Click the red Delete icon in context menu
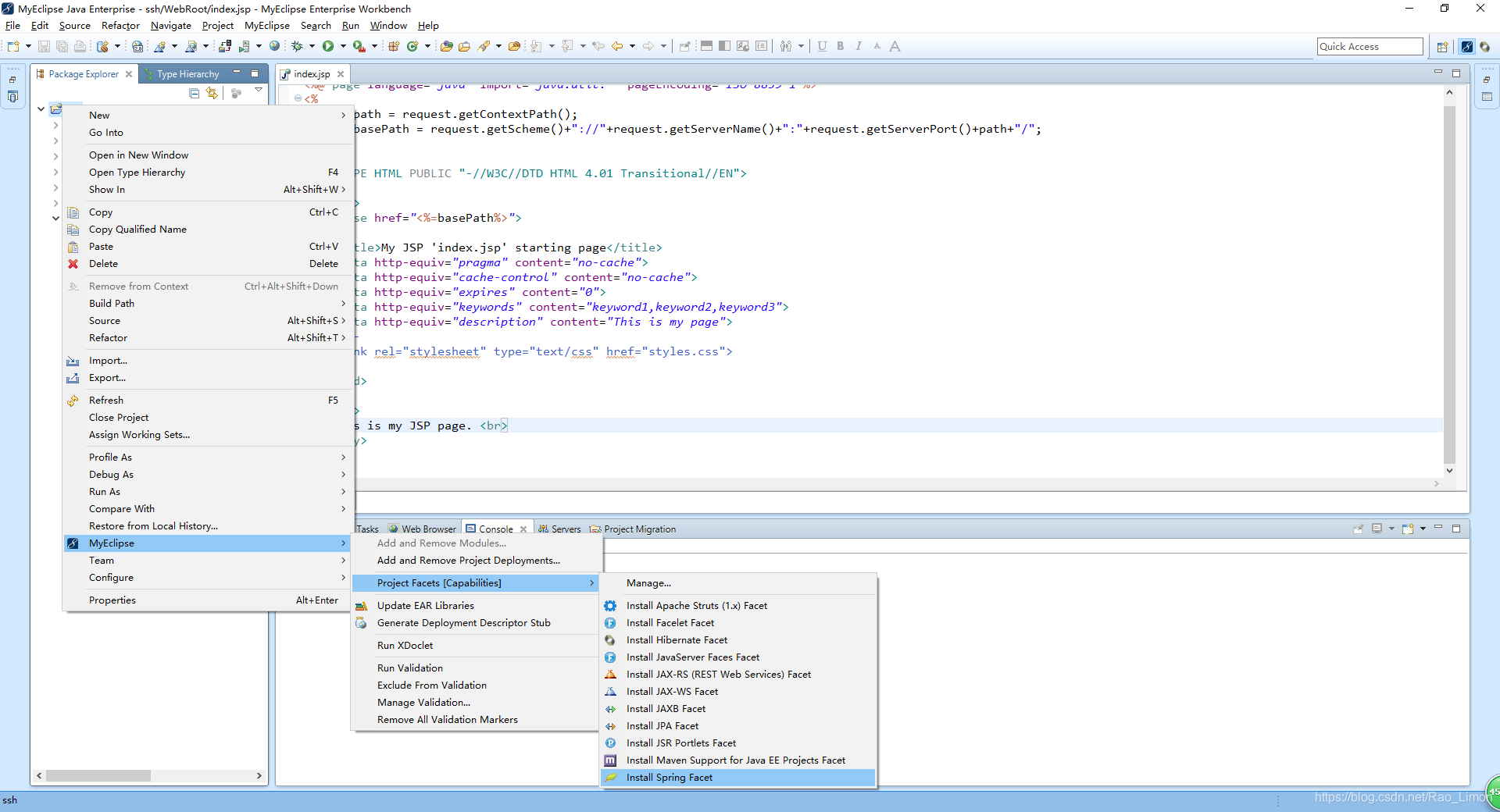Viewport: 1500px width, 812px height. (73, 264)
